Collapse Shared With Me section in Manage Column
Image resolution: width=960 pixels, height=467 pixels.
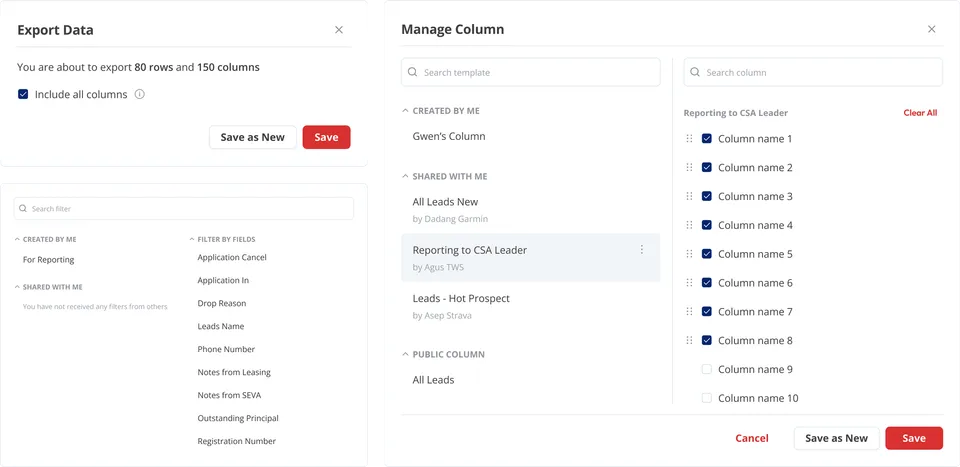405,176
